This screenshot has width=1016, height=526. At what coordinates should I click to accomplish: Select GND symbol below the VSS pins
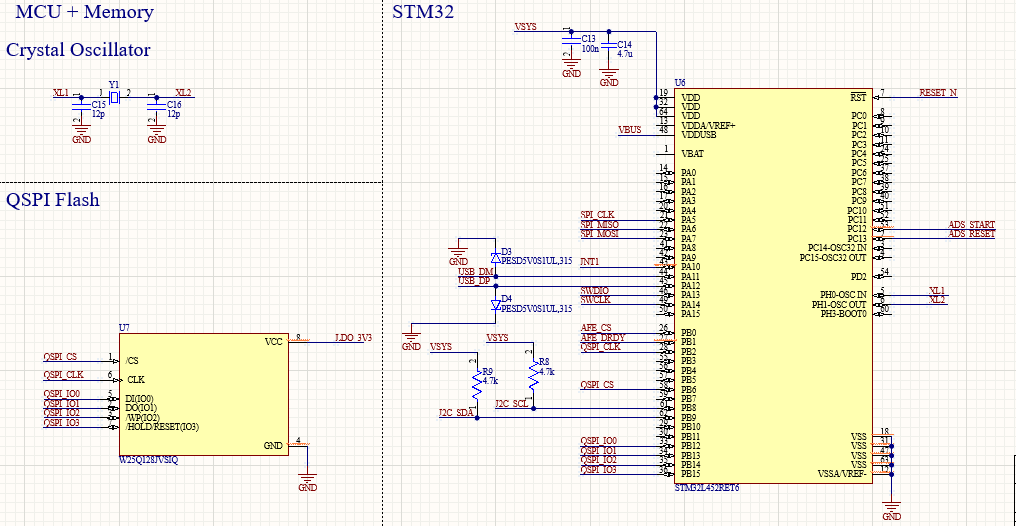point(892,510)
